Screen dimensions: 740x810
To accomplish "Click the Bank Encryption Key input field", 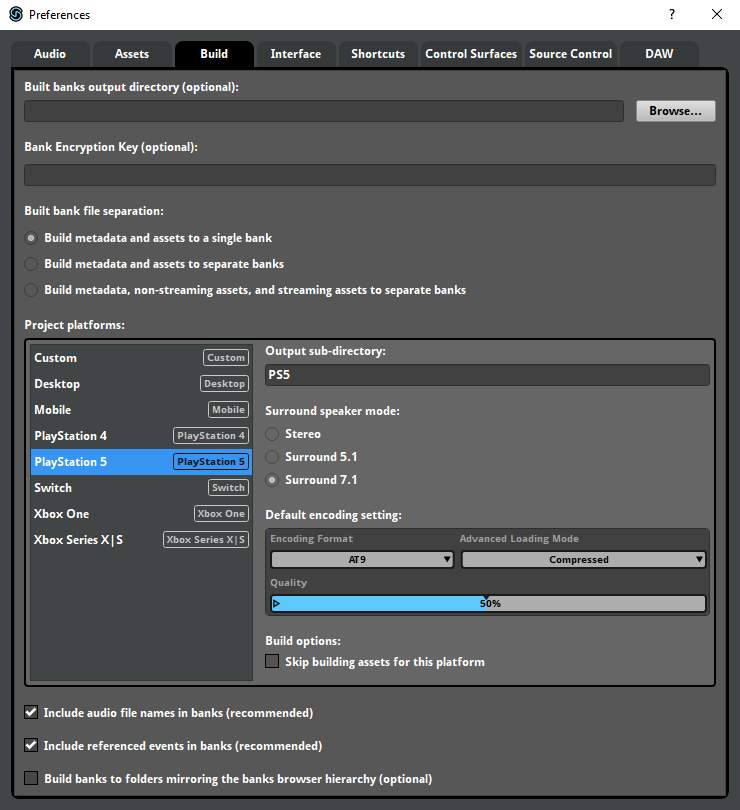I will (x=370, y=174).
